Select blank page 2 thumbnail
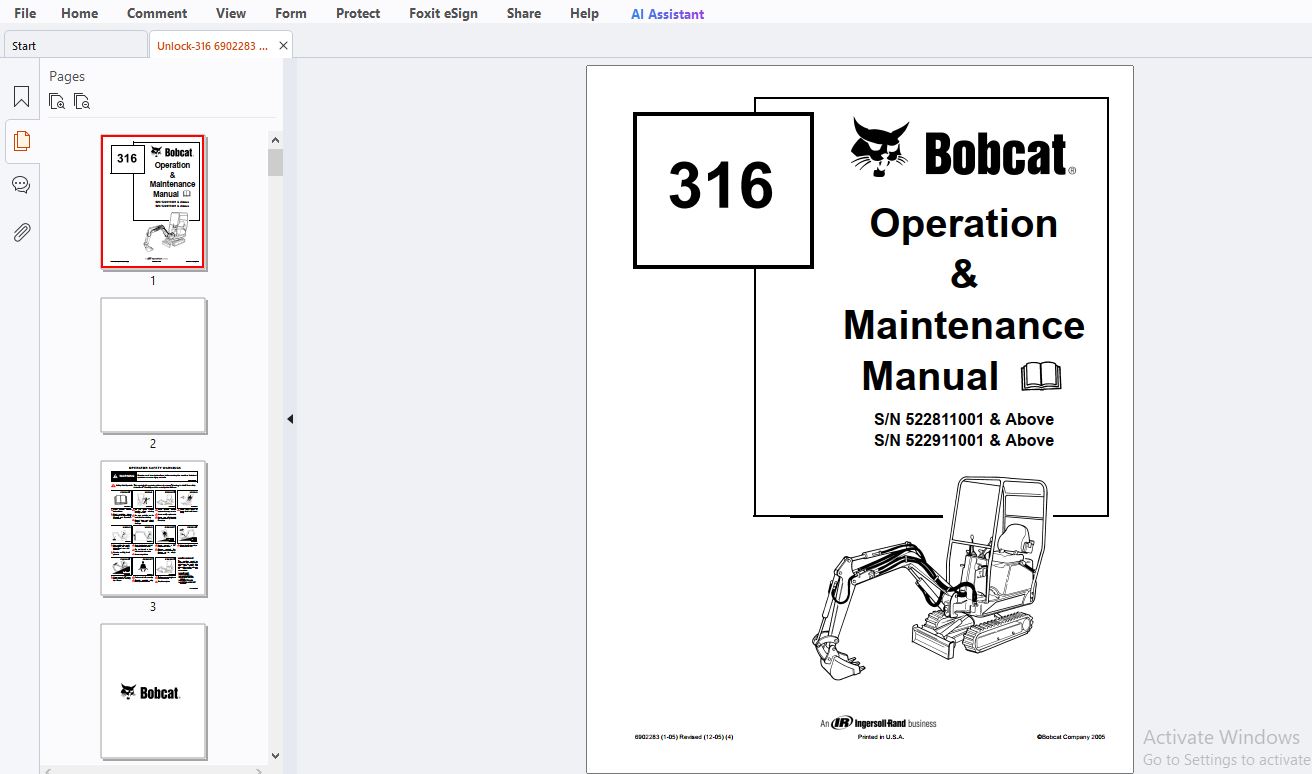 tap(153, 366)
